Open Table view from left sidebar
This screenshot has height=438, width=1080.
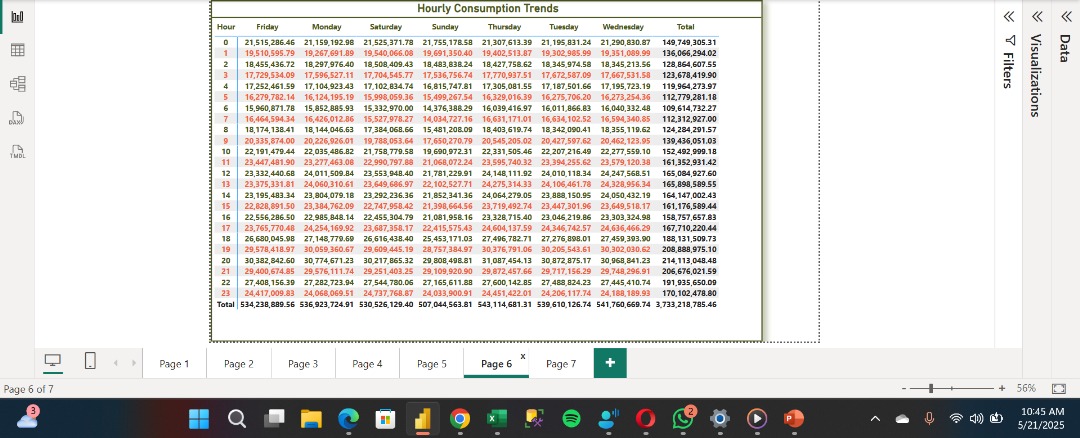(x=17, y=50)
